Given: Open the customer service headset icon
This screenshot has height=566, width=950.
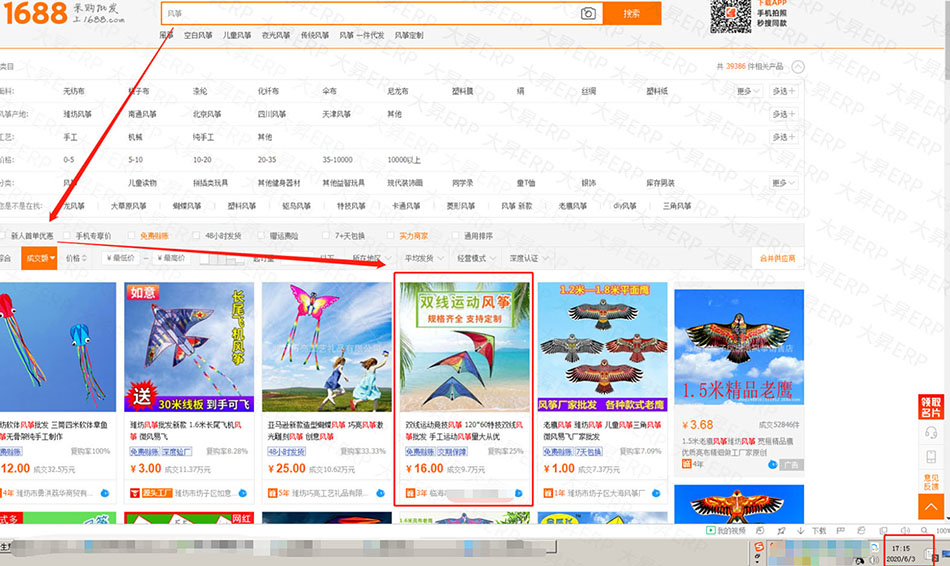Looking at the screenshot, I should pos(931,432).
